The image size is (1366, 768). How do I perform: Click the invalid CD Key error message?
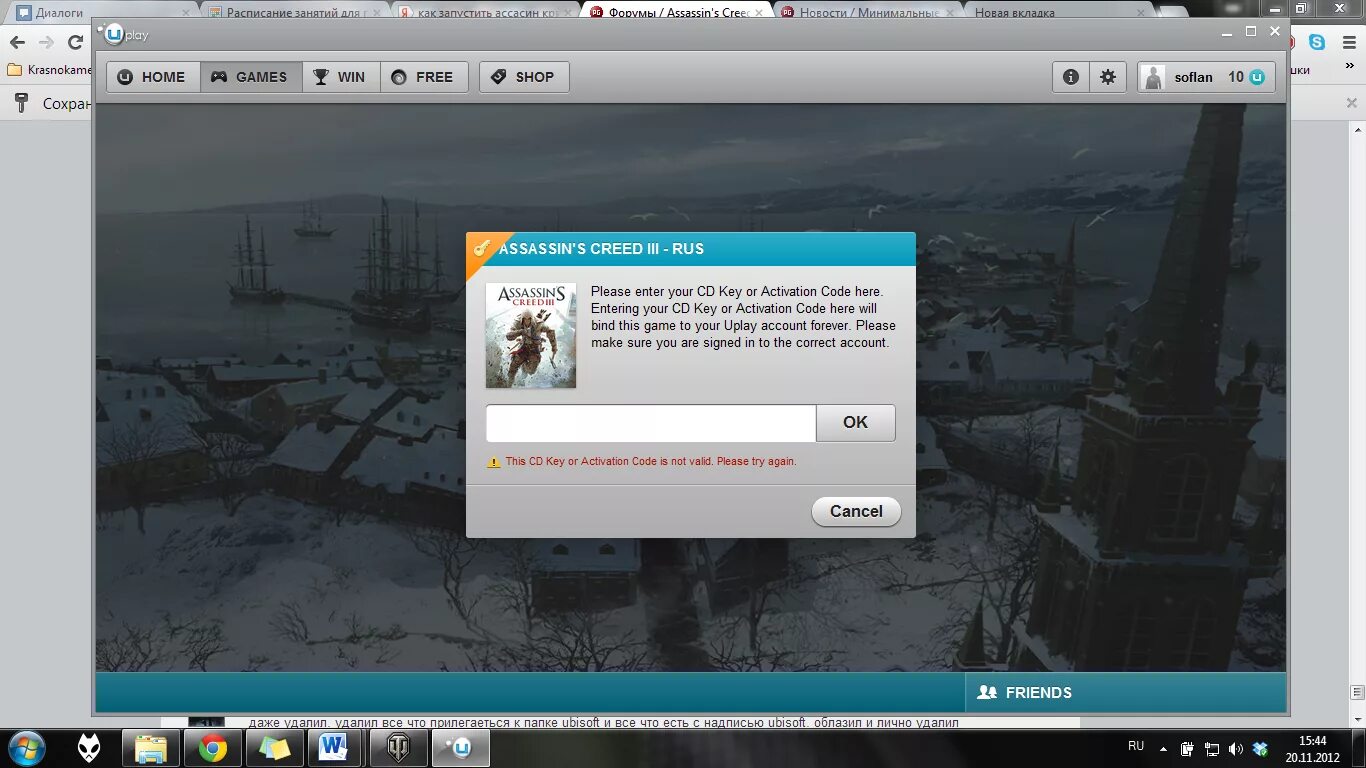(651, 462)
